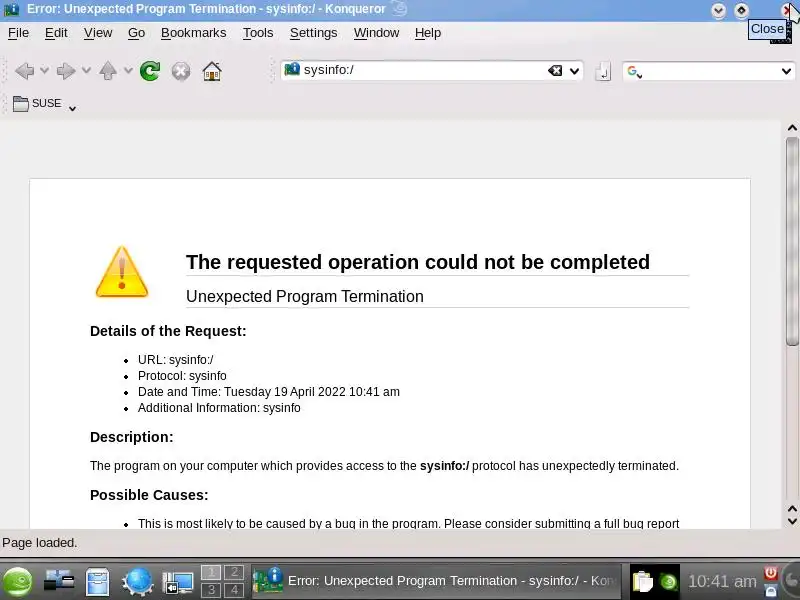Click the green openSUSE updater tray icon
The width and height of the screenshot is (800, 600).
(668, 582)
